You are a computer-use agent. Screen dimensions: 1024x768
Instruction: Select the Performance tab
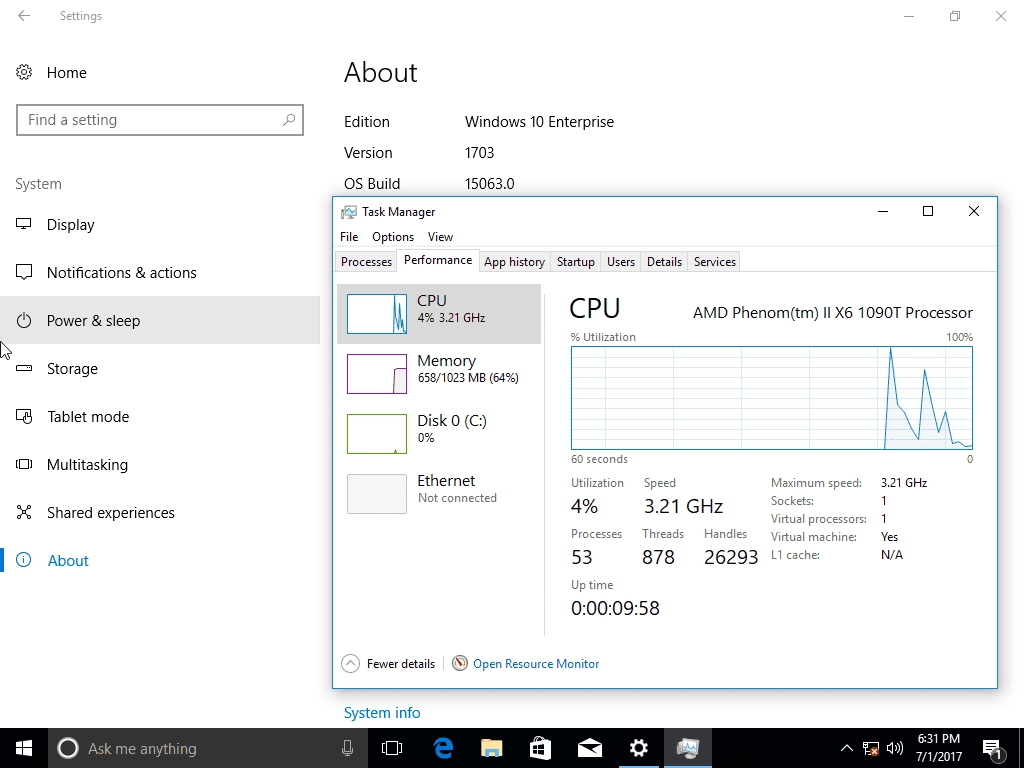[438, 261]
